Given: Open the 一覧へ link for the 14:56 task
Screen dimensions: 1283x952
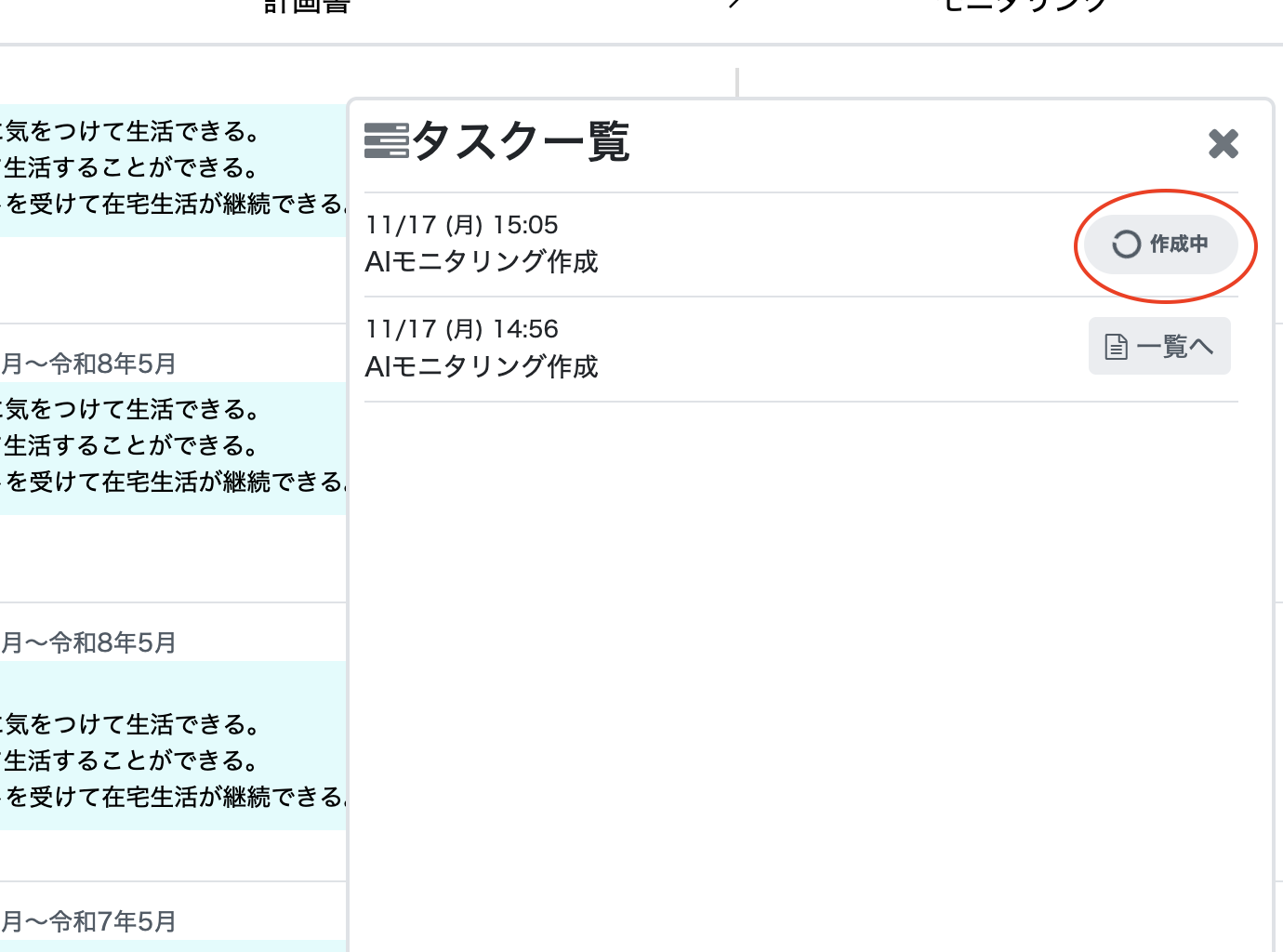Looking at the screenshot, I should (x=1159, y=345).
